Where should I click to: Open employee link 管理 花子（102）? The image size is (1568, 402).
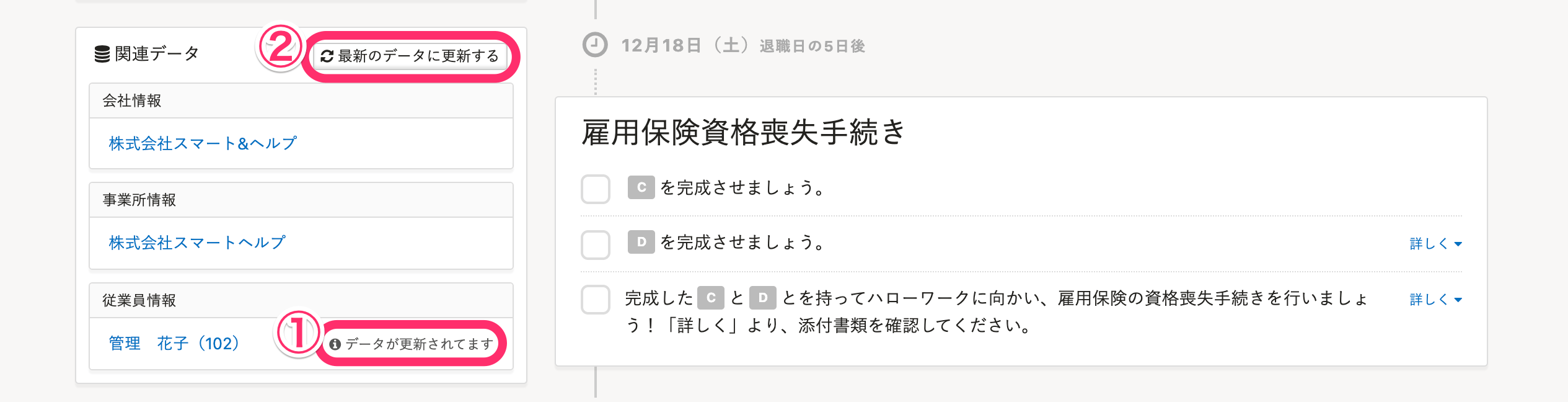(x=174, y=344)
